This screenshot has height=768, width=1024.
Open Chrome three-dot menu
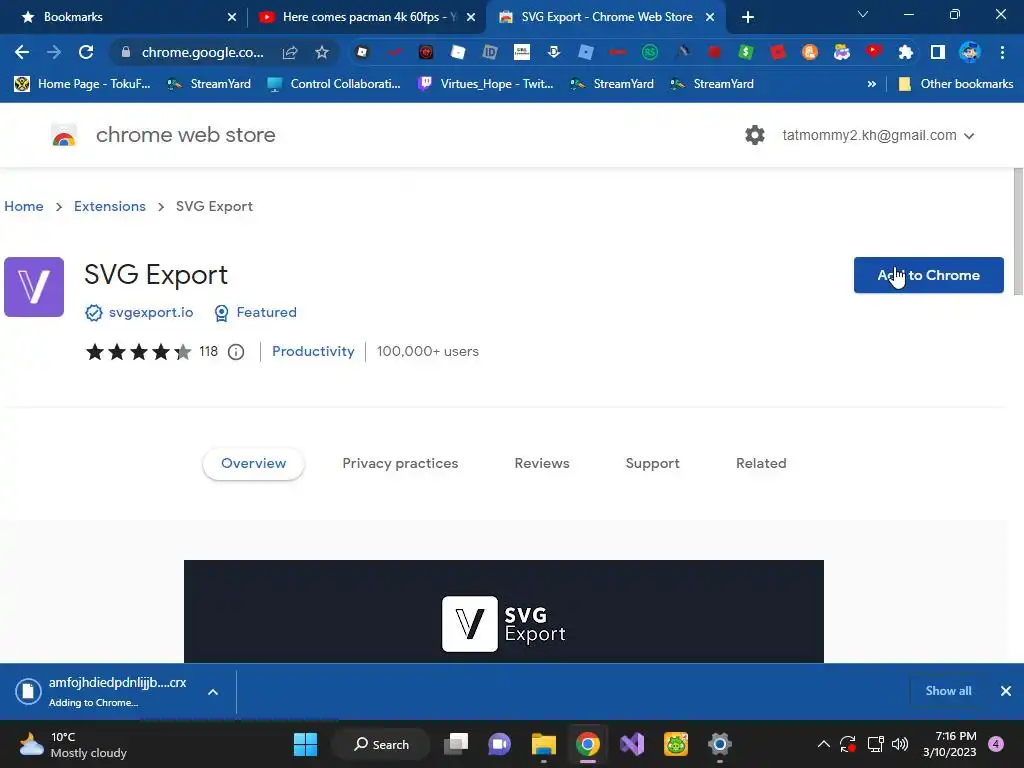click(x=1002, y=52)
